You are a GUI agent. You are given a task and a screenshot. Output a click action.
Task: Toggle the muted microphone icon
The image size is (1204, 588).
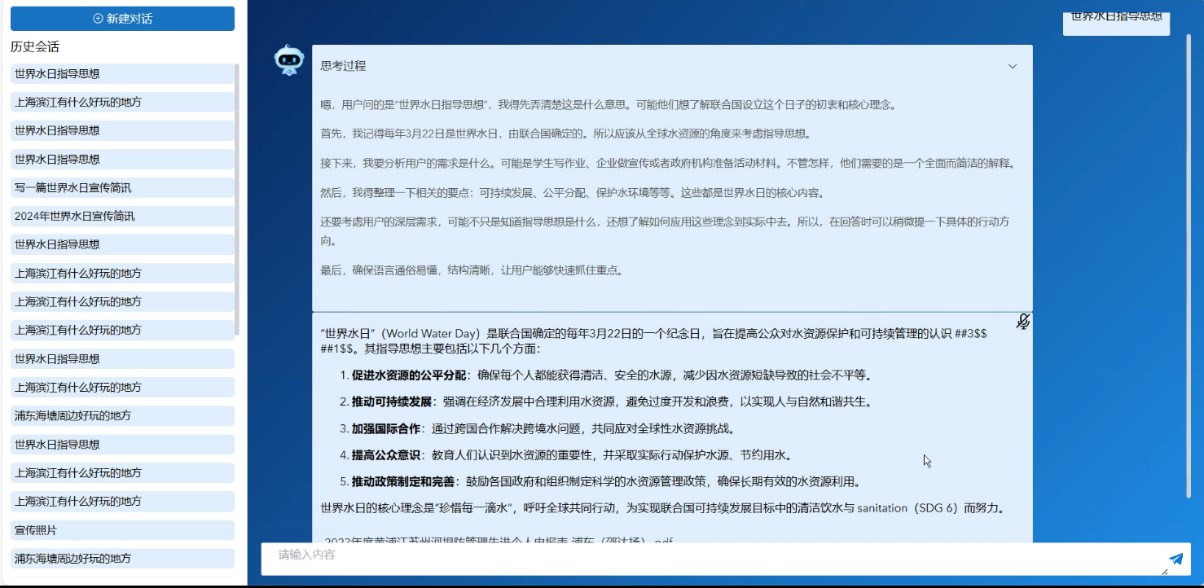1023,322
